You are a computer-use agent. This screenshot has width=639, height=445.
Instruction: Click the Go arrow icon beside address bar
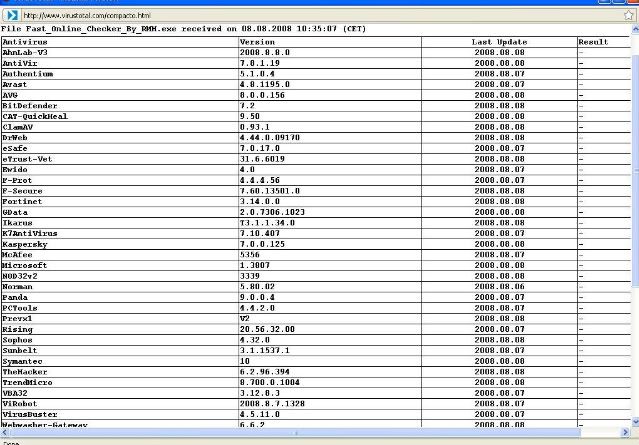[12, 15]
